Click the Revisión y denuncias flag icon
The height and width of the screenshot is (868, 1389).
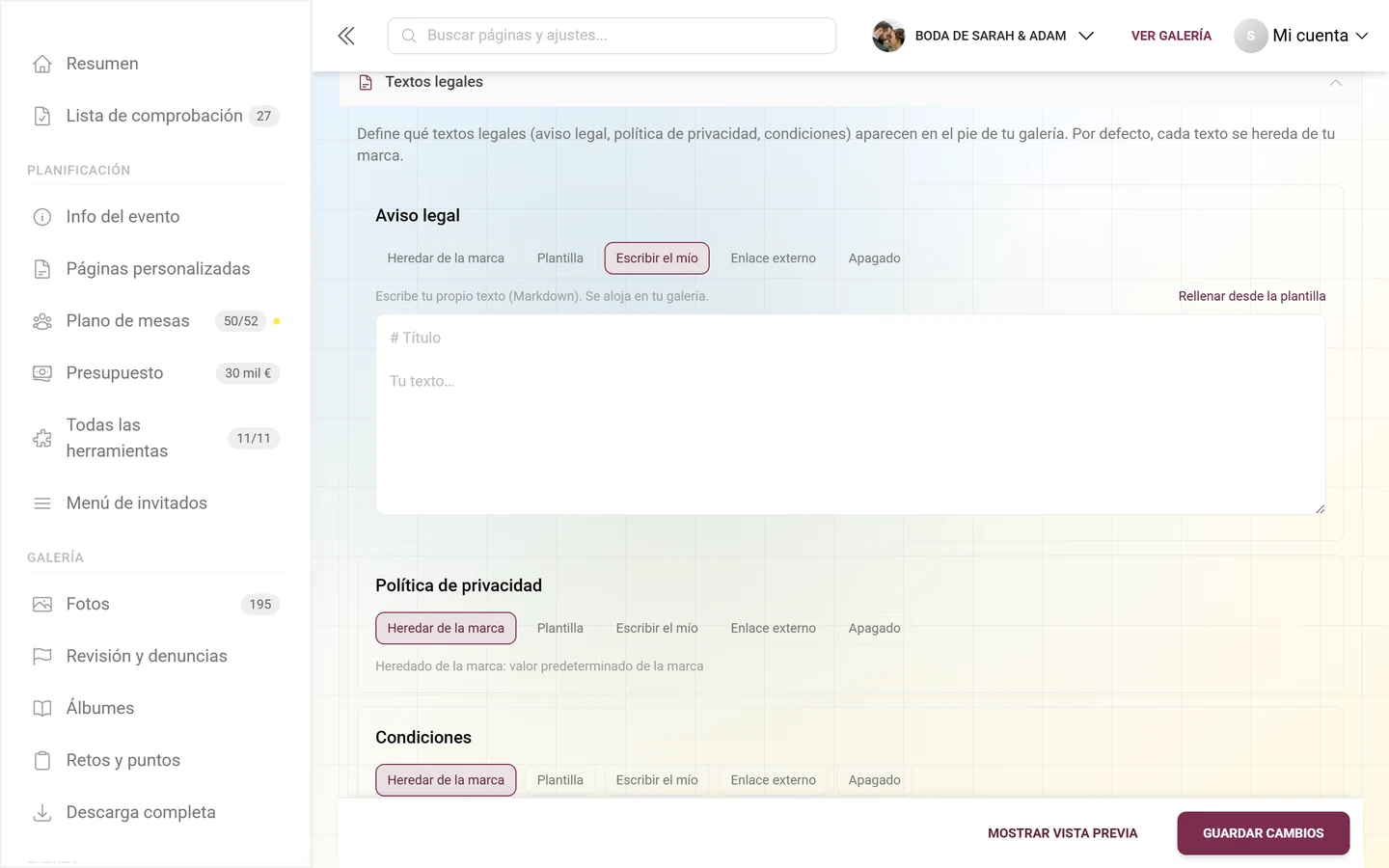42,657
